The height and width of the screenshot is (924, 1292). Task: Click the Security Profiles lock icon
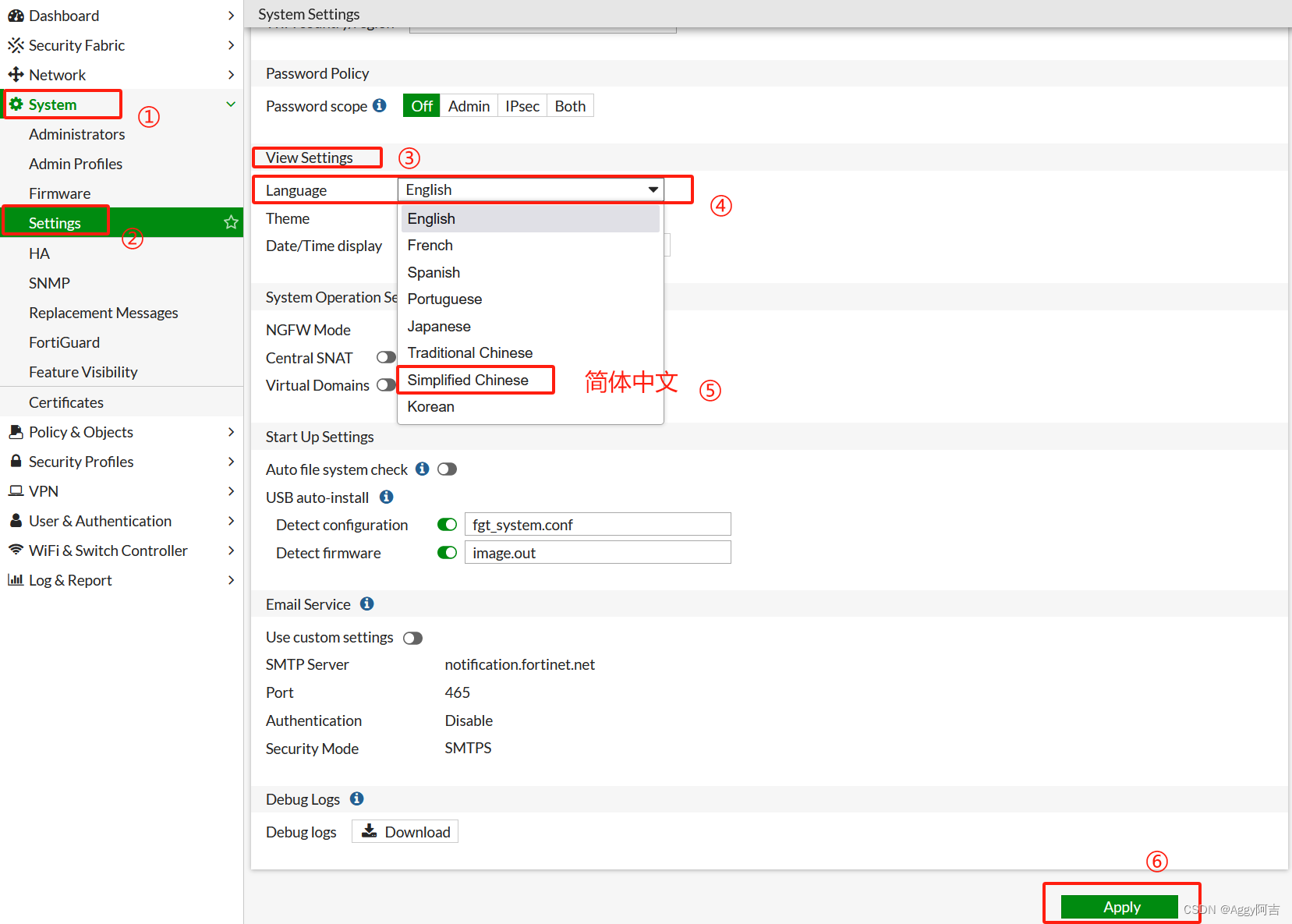point(16,461)
